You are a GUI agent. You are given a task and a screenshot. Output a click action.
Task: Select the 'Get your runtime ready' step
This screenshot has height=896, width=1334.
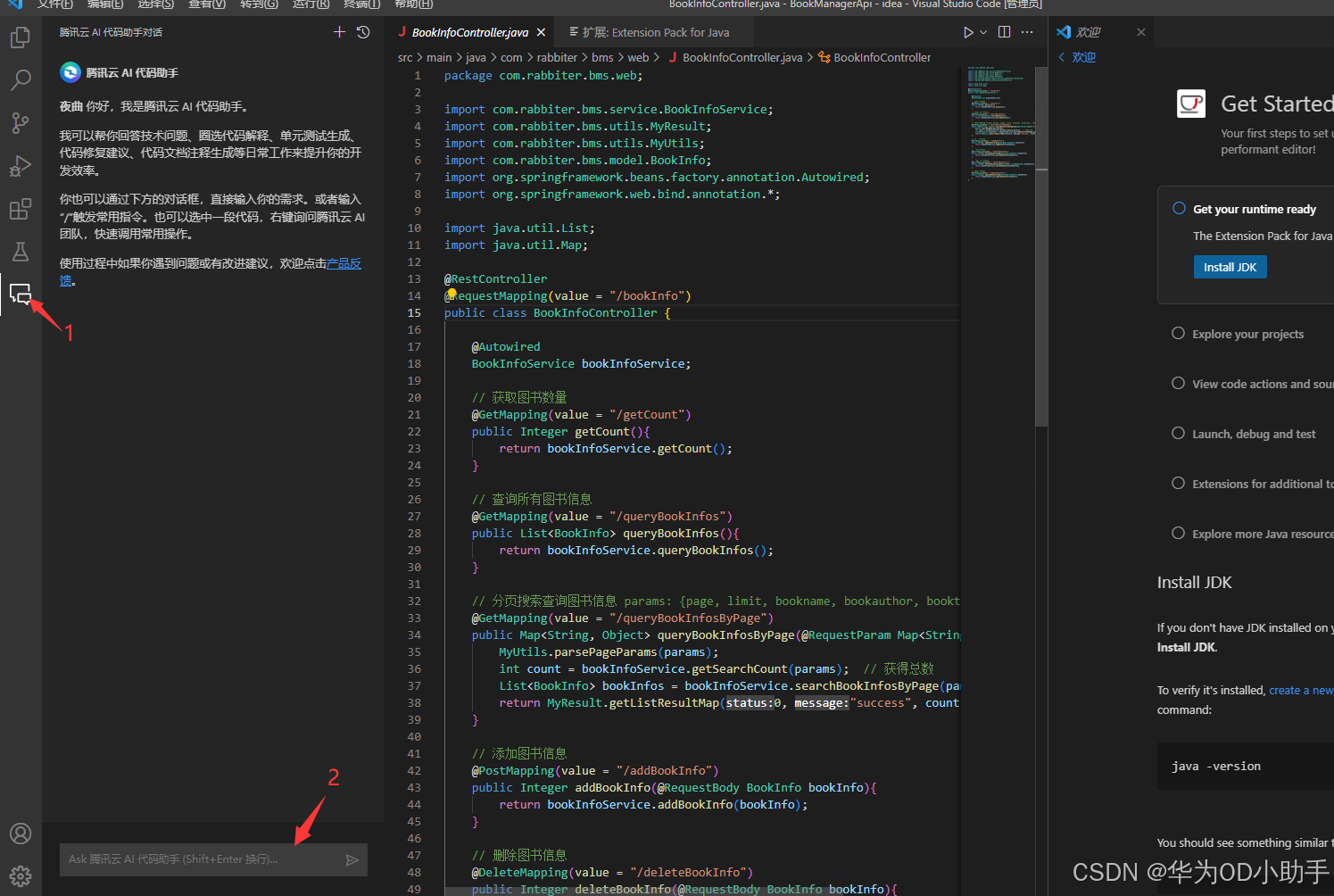pos(1254,209)
